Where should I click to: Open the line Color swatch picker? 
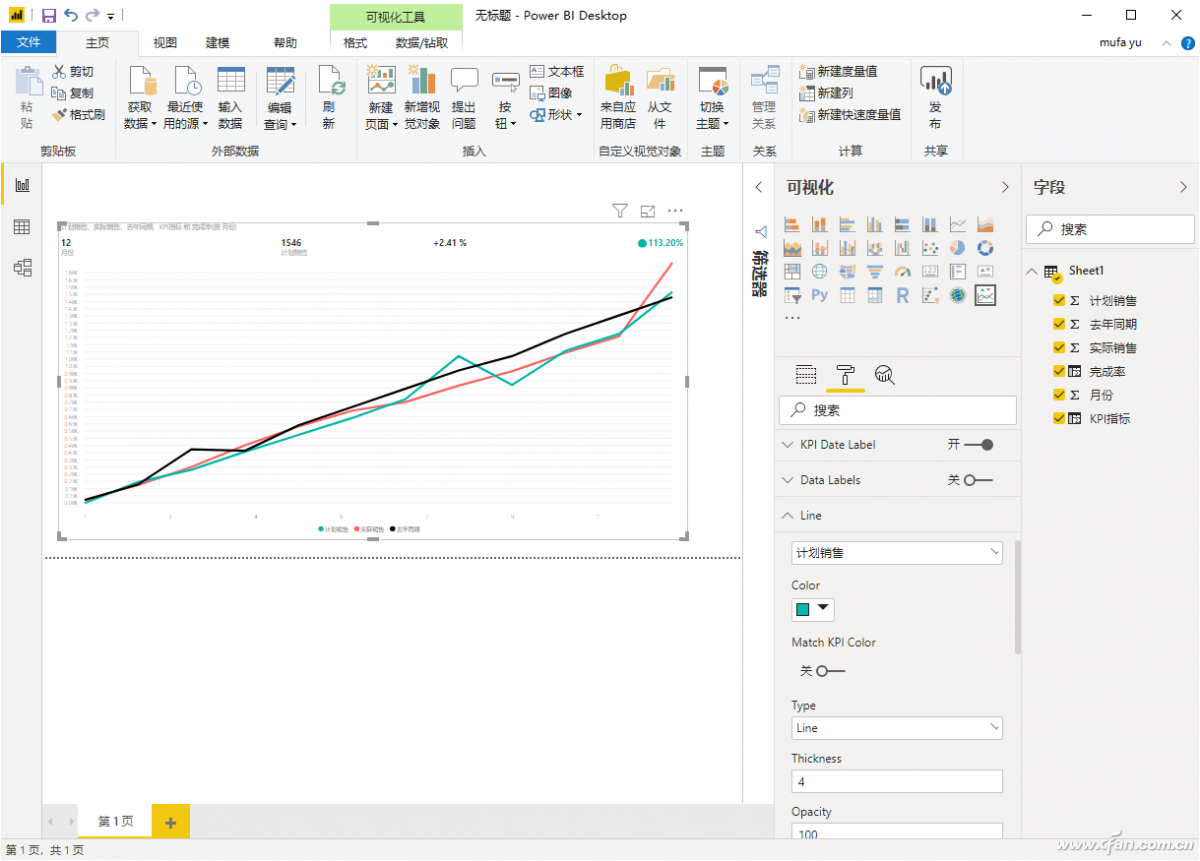coord(812,609)
